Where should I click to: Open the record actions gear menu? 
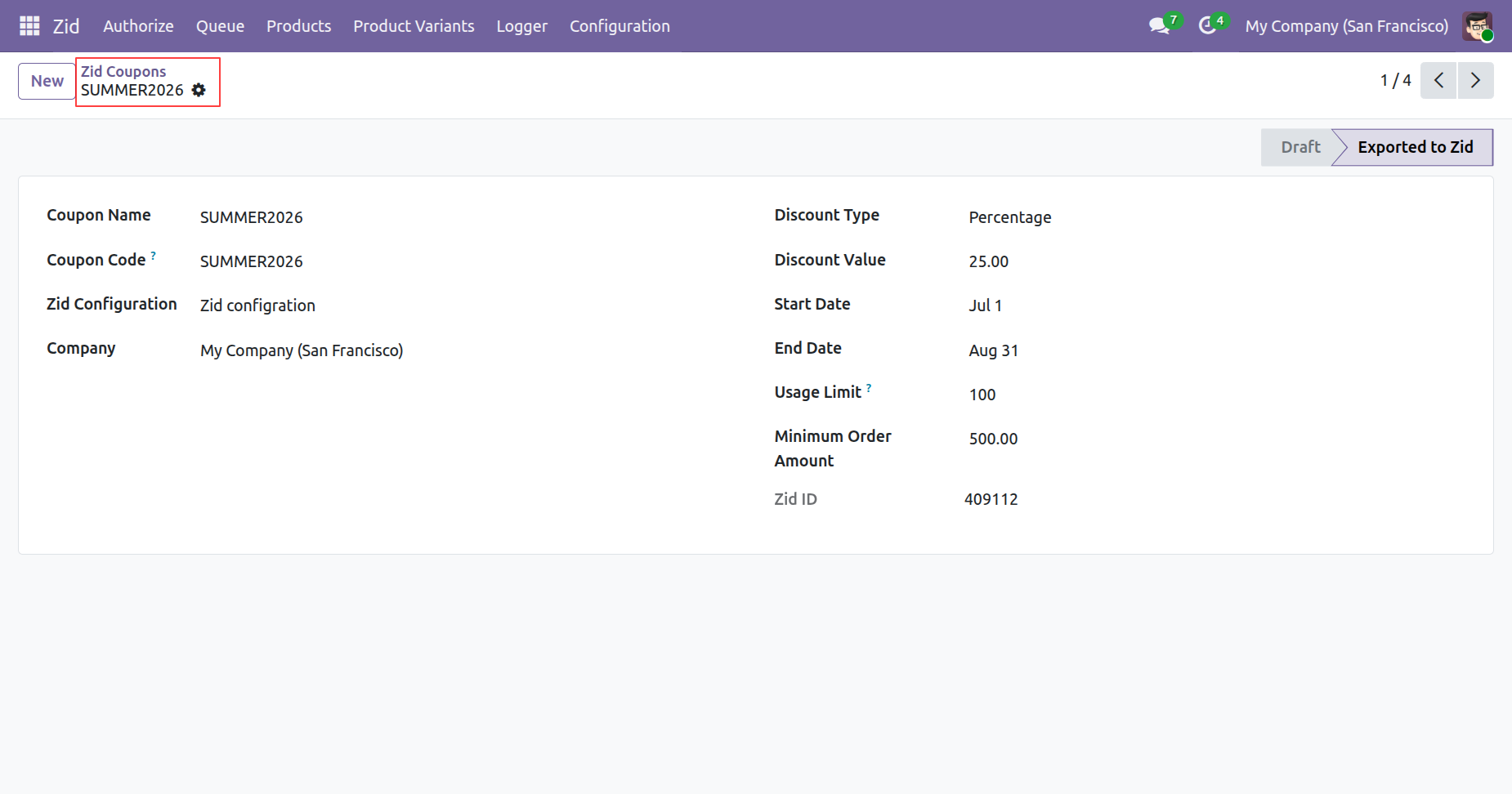pyautogui.click(x=199, y=90)
